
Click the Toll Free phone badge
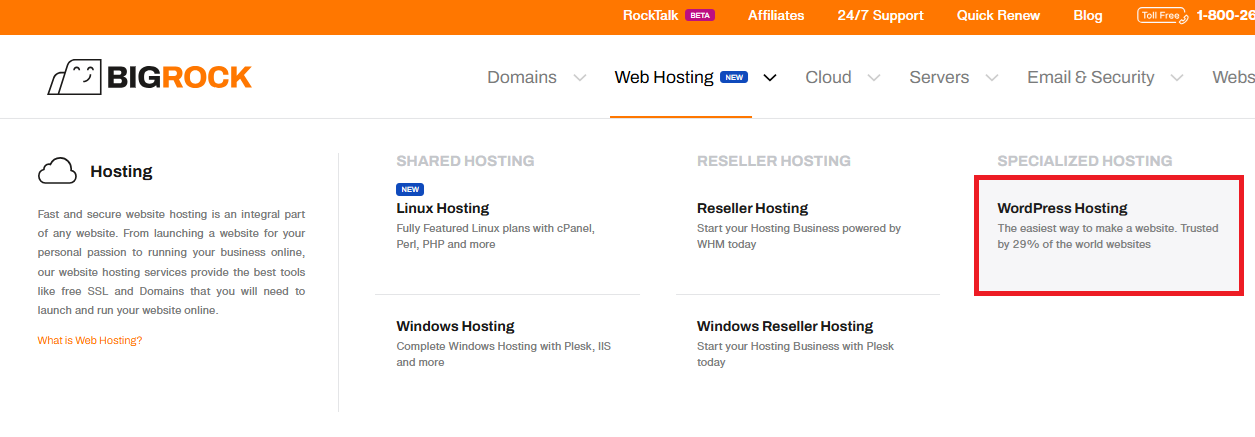coord(1161,15)
